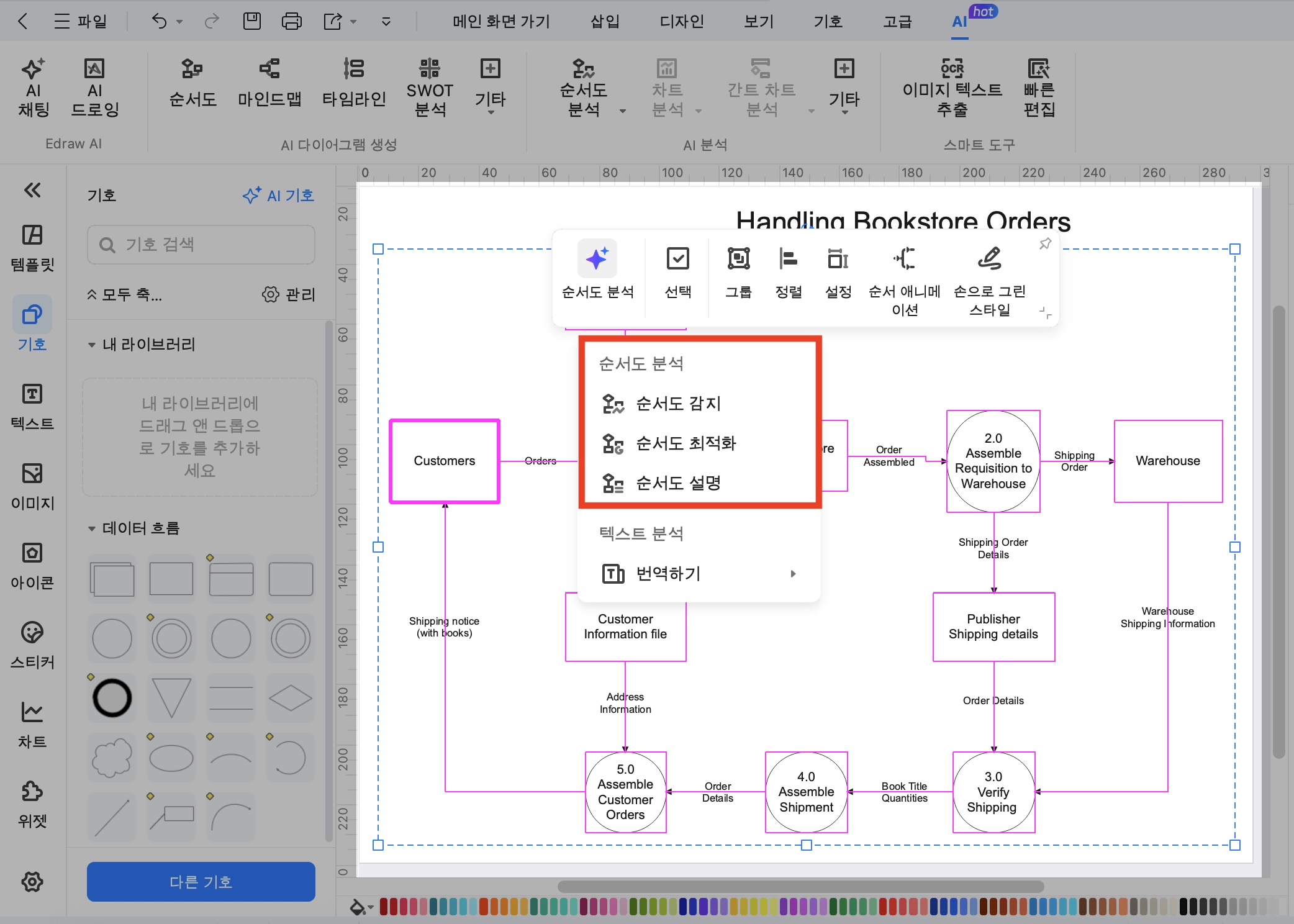Choose 순서도 최적화 from the menu
The height and width of the screenshot is (924, 1294).
[685, 443]
